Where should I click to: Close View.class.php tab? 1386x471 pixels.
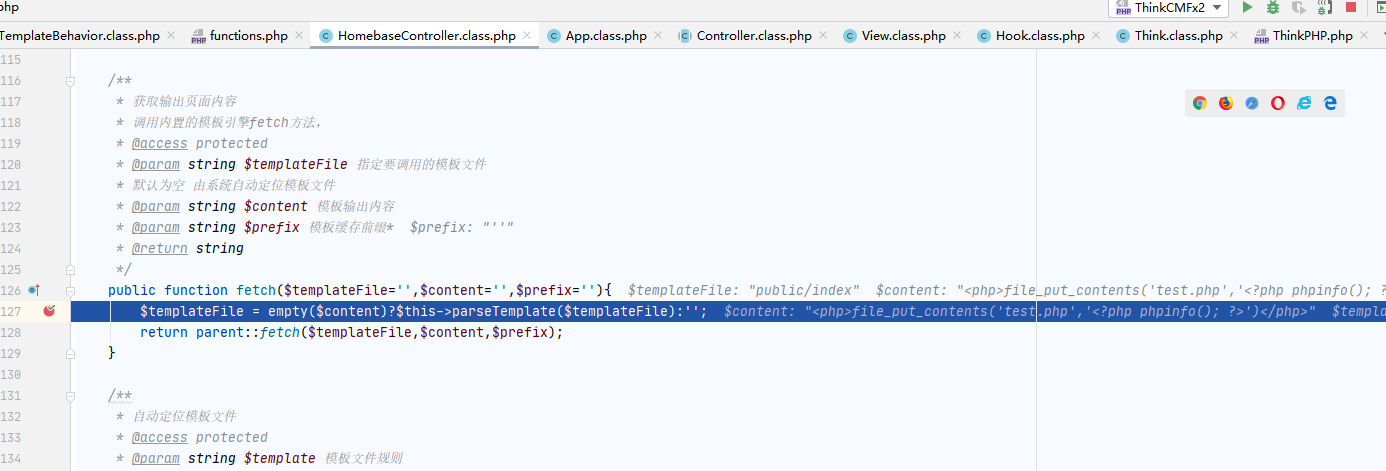coord(957,35)
